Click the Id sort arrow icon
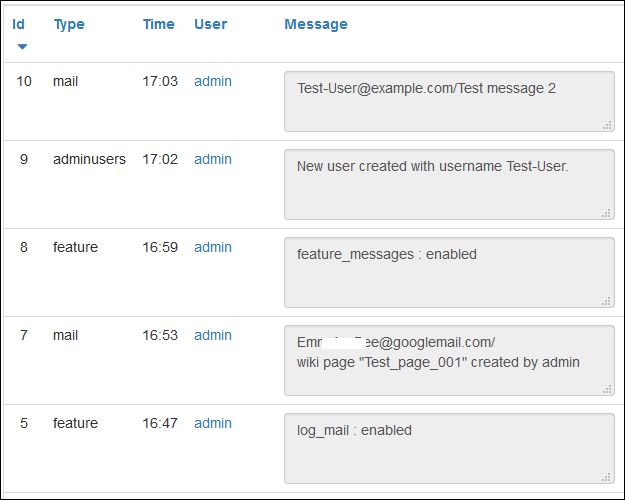The width and height of the screenshot is (625, 500). (x=22, y=47)
